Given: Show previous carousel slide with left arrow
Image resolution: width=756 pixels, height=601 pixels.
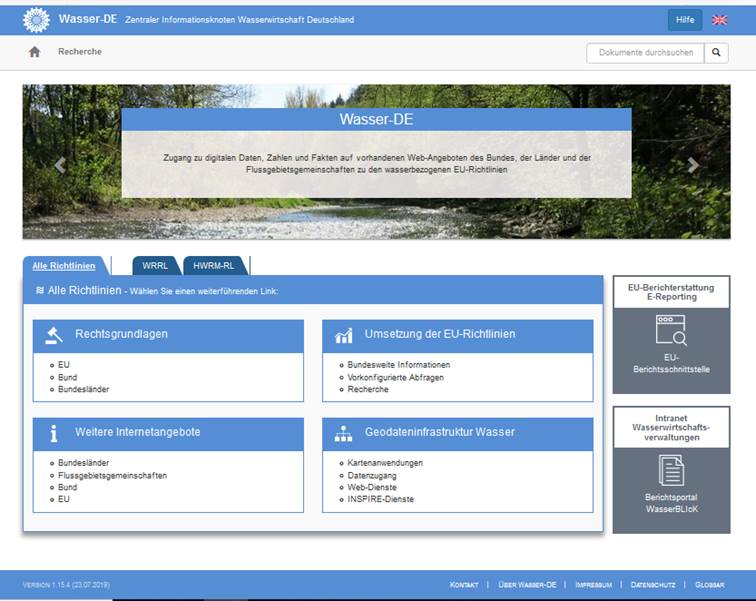Looking at the screenshot, I should pos(60,165).
